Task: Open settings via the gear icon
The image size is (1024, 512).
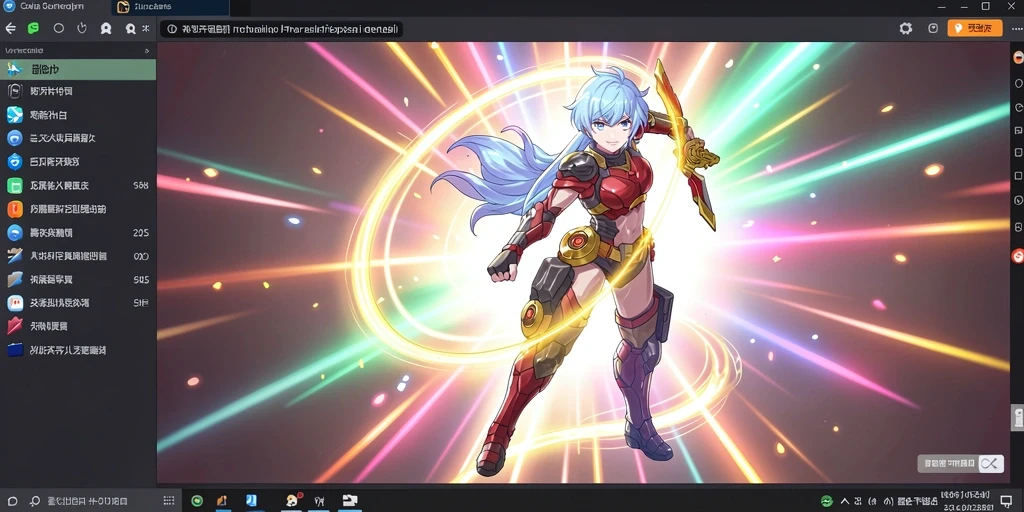Action: 905,28
